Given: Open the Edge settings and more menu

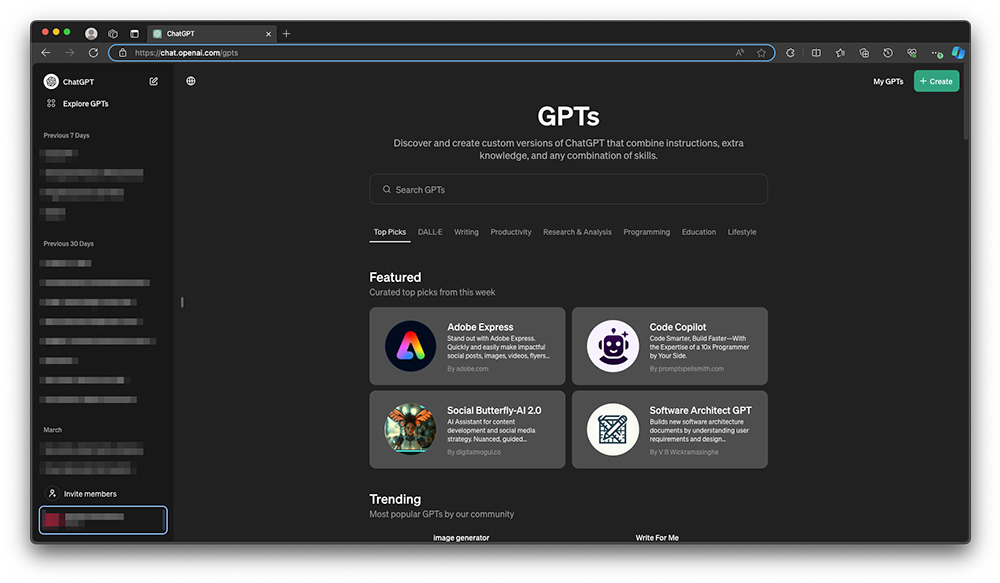Looking at the screenshot, I should (936, 54).
